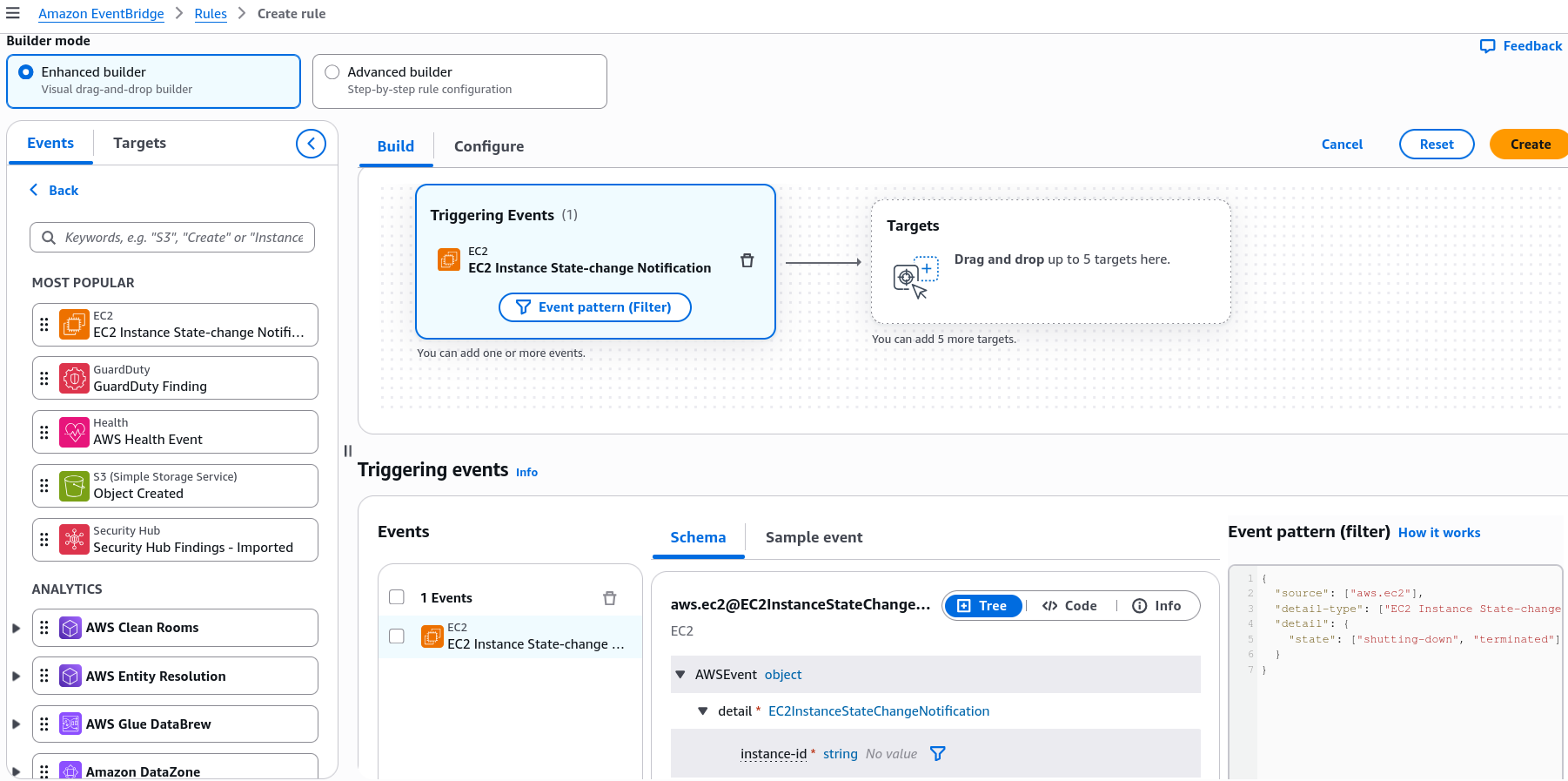
Task: Click the EC2InstanceStateChangeNotification type link
Action: pyautogui.click(x=879, y=711)
